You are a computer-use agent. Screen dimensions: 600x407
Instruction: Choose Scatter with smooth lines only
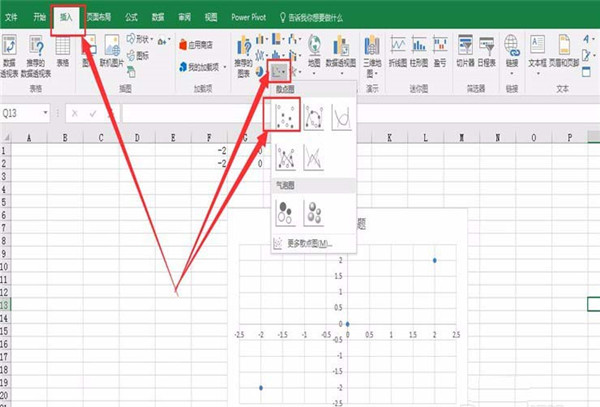pyautogui.click(x=341, y=116)
